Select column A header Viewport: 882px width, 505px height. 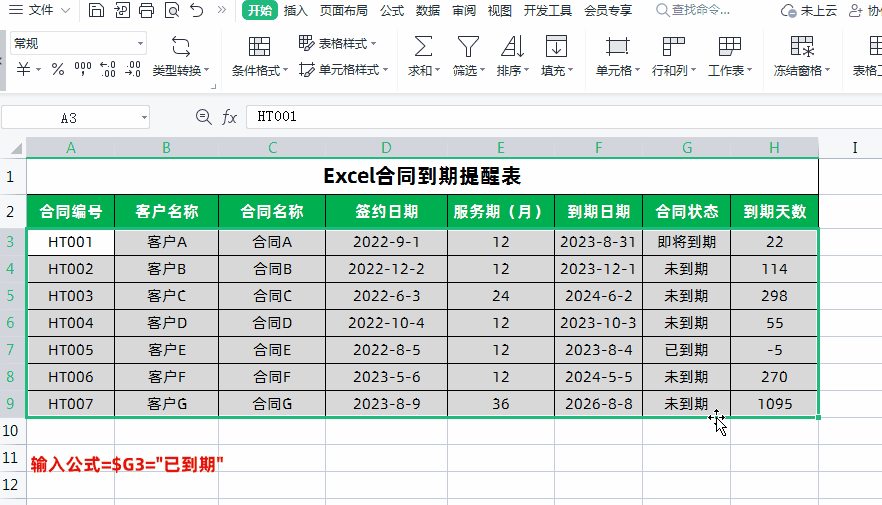(70, 148)
